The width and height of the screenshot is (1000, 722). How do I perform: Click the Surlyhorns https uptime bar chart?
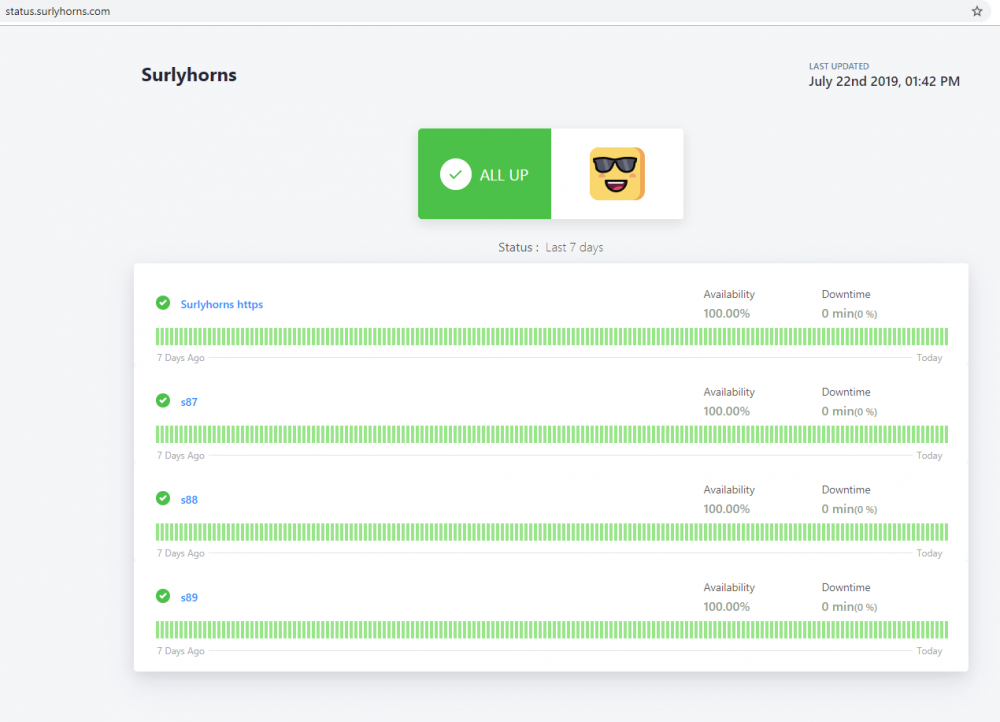click(x=551, y=336)
